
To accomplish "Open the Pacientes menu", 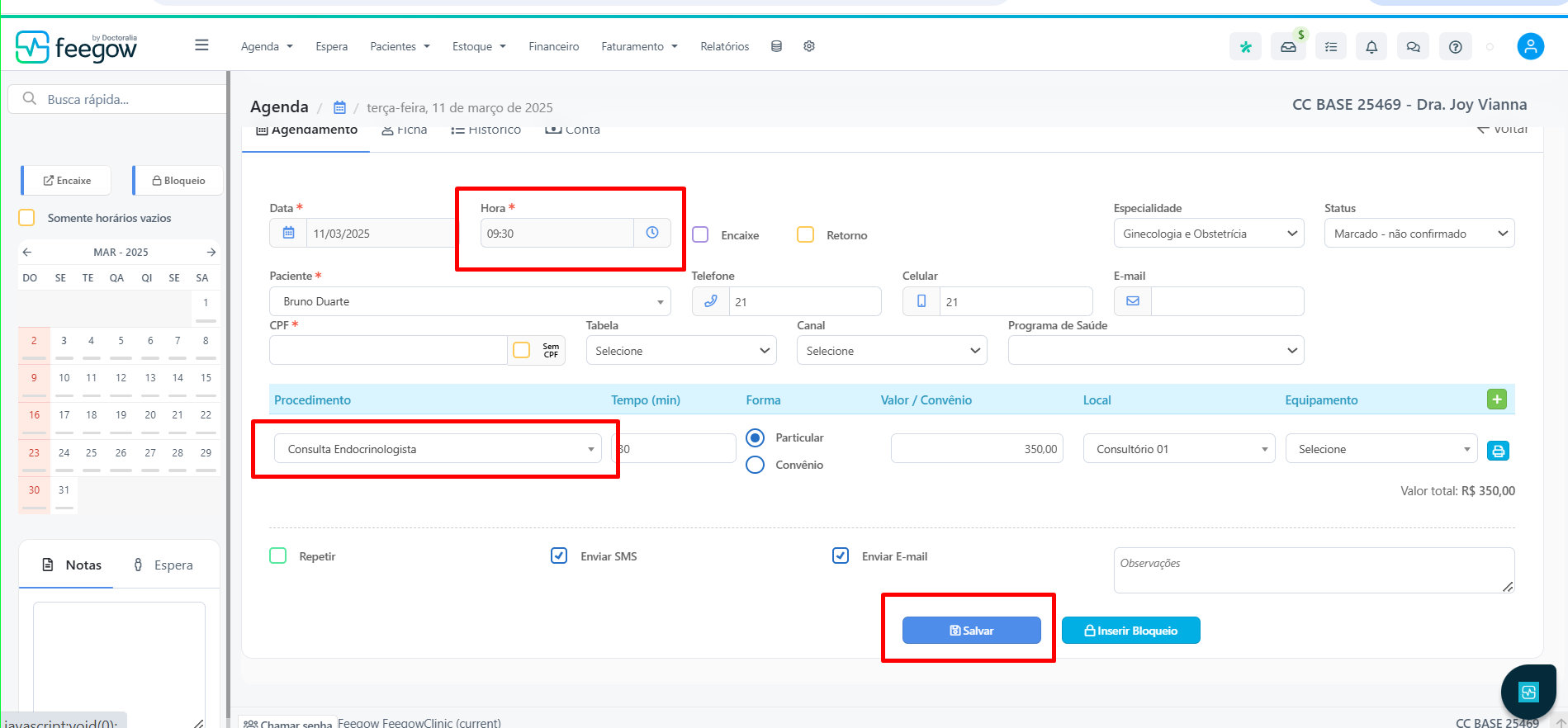I will tap(400, 46).
